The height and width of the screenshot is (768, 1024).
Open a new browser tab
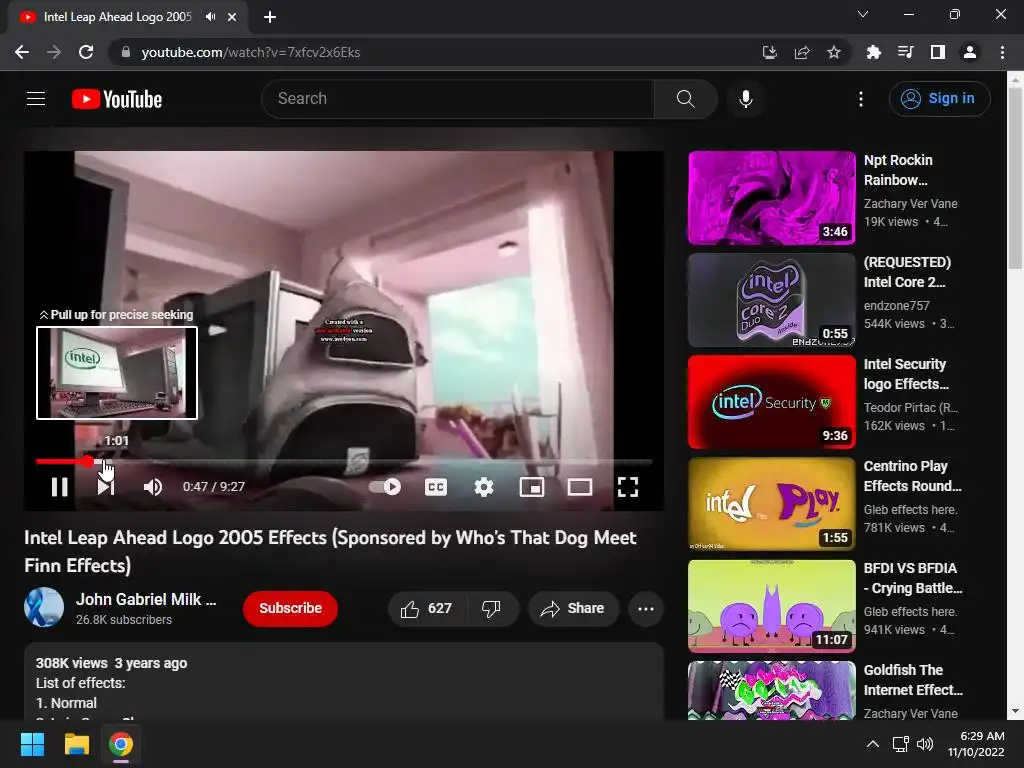click(x=270, y=17)
